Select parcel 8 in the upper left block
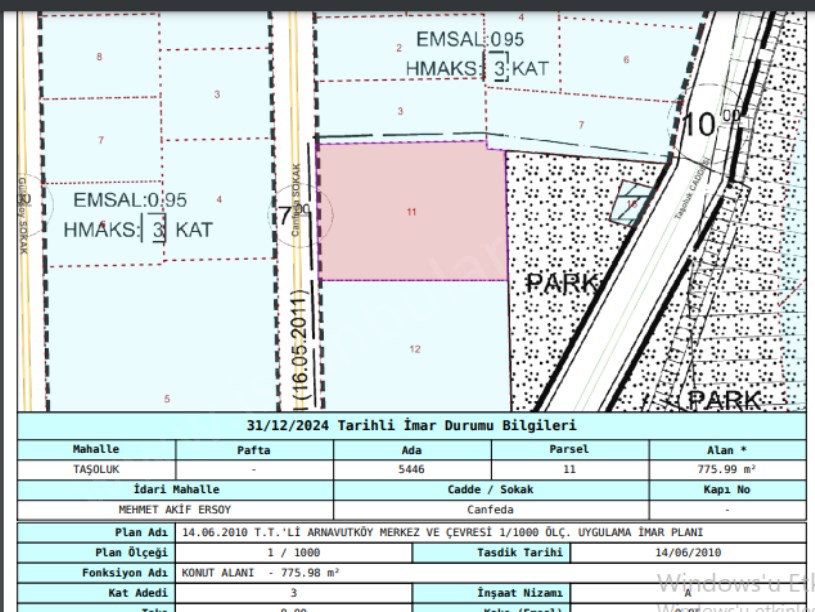 (x=99, y=57)
